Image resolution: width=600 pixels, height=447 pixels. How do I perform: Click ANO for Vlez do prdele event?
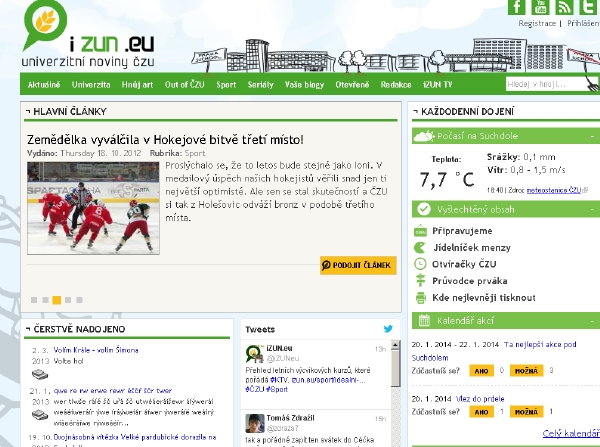click(481, 412)
